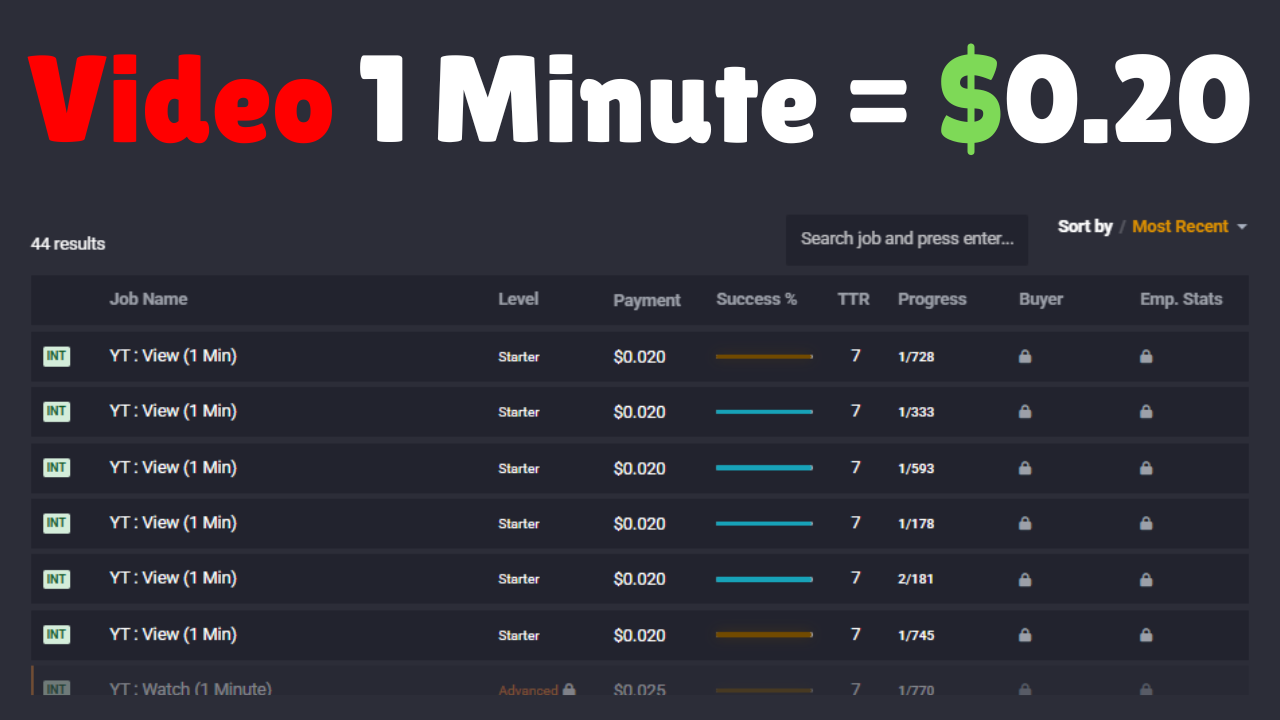This screenshot has width=1280, height=720.
Task: Click Emp. Stats lock icon in the 1/178 row
Action: coord(1146,522)
